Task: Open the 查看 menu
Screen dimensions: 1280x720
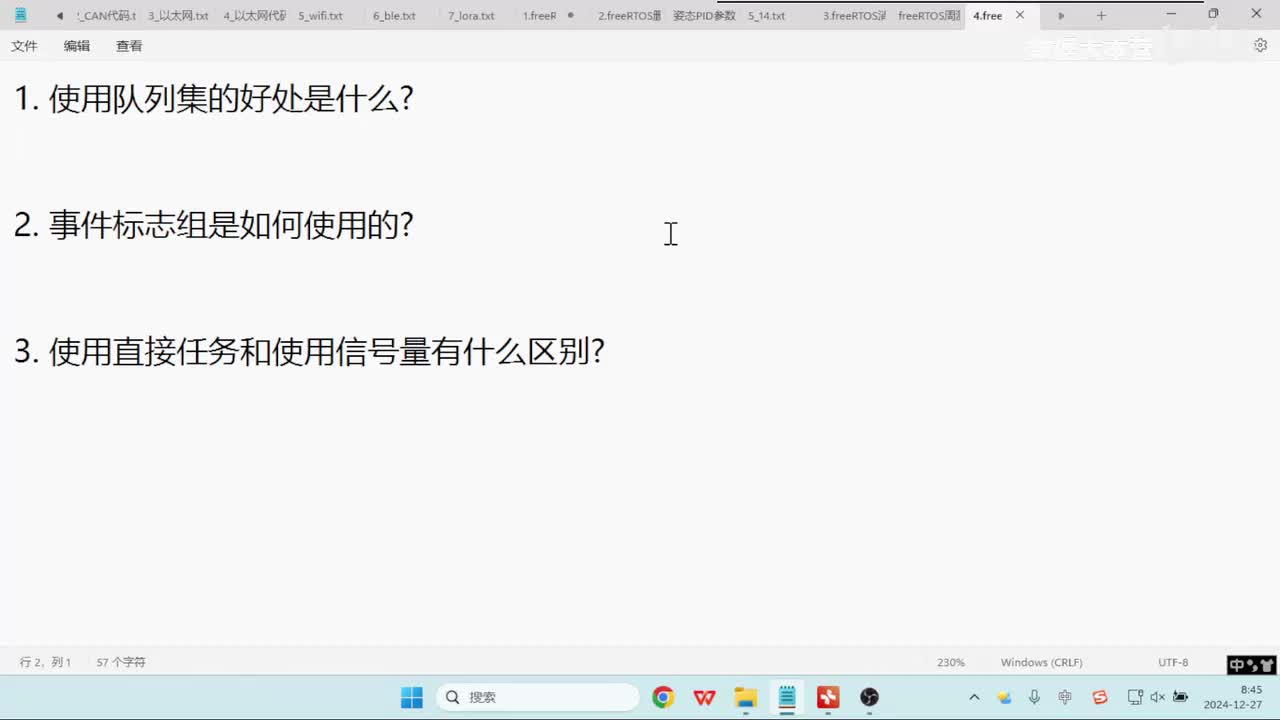Action: click(129, 46)
